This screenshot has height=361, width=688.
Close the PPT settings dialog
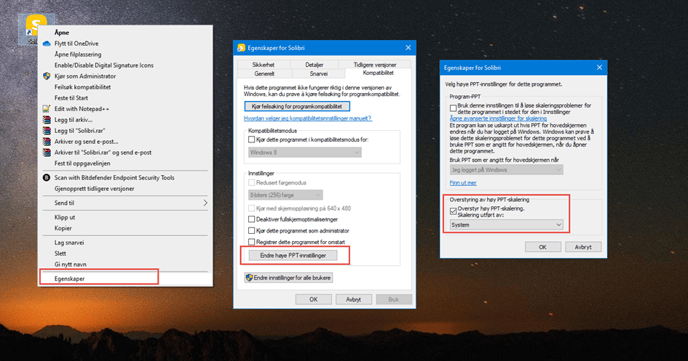[x=599, y=68]
